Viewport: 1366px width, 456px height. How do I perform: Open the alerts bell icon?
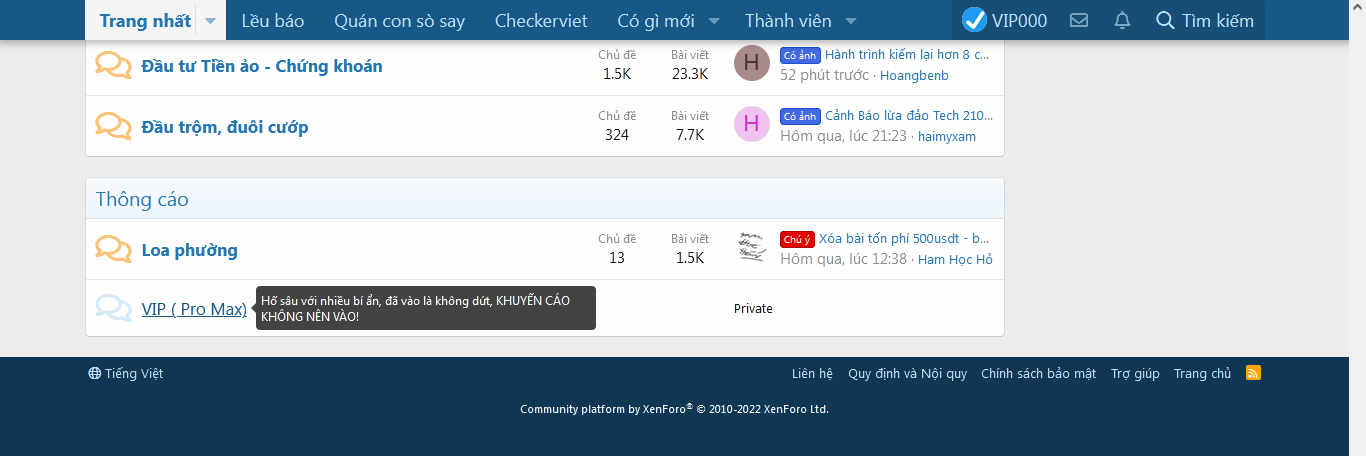tap(1122, 20)
